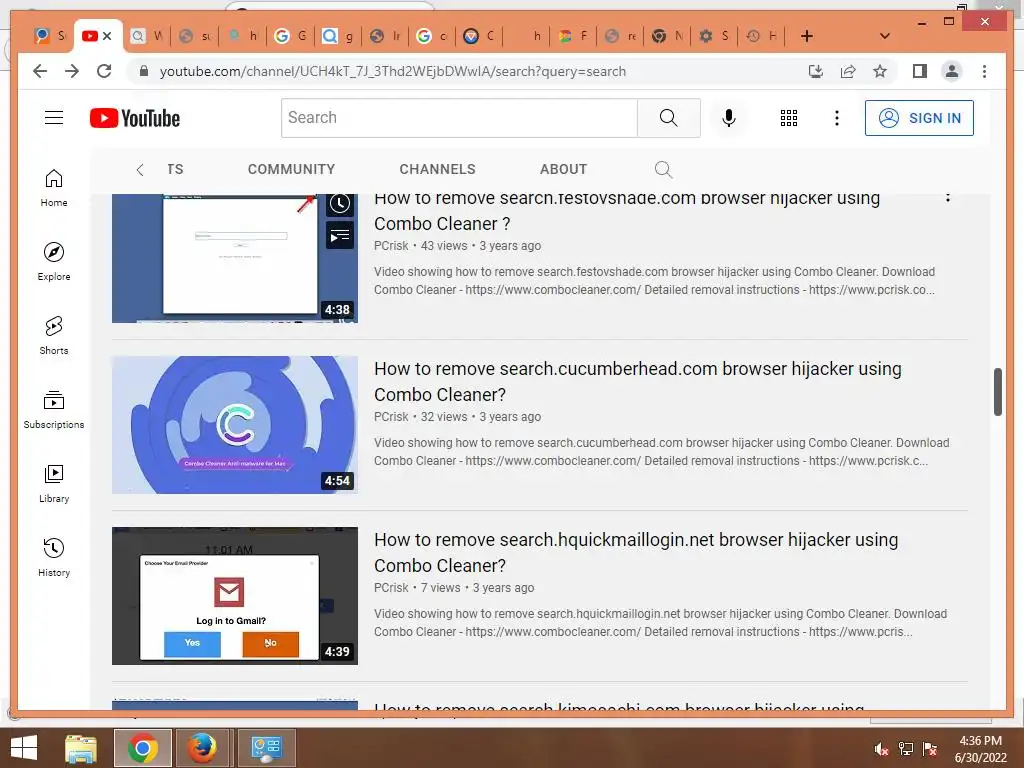Open Firefox from the taskbar

[202, 748]
